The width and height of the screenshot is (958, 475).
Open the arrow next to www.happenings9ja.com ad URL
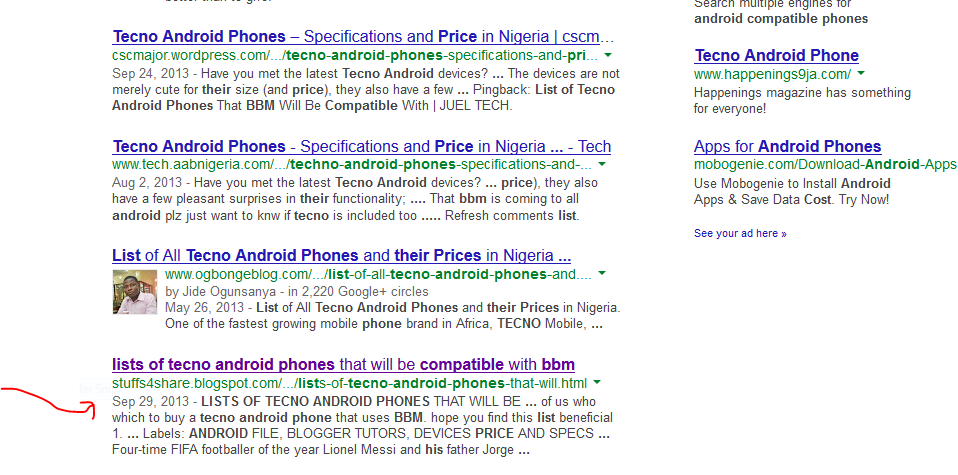[861, 74]
